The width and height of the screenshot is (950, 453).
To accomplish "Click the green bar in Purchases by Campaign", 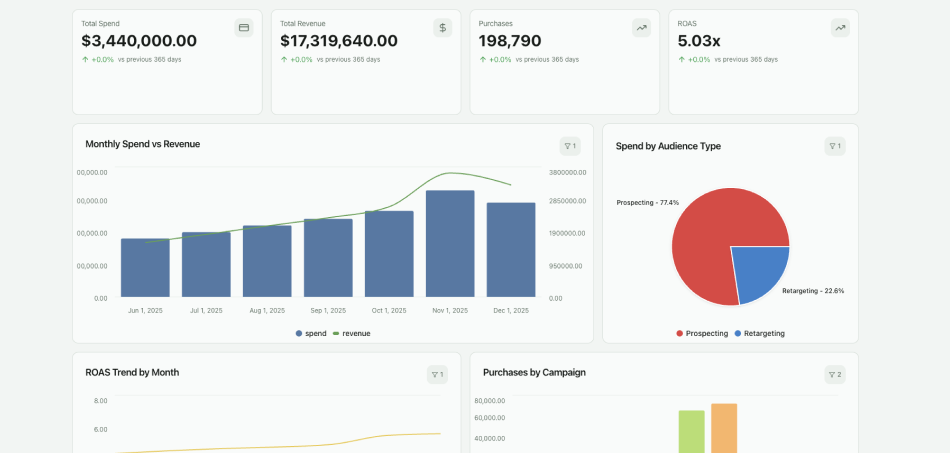I will point(692,432).
